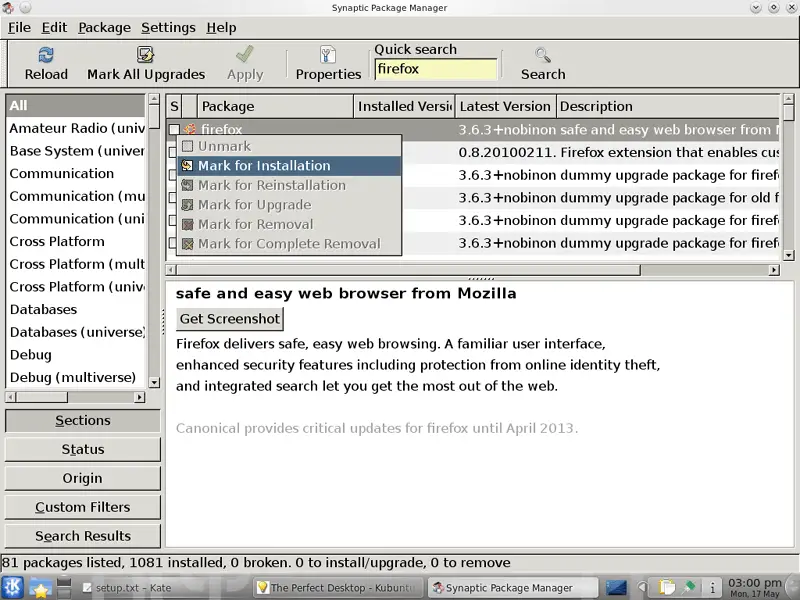This screenshot has height=600, width=800.
Task: Choose Mark for Complete Removal
Action: pyautogui.click(x=289, y=244)
